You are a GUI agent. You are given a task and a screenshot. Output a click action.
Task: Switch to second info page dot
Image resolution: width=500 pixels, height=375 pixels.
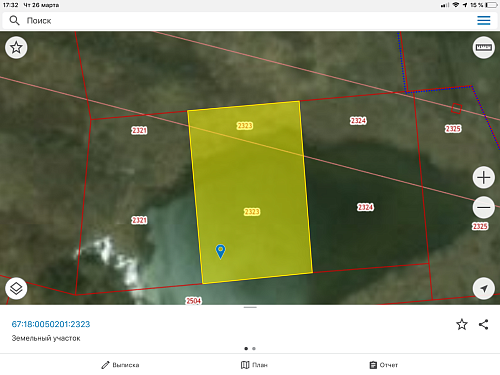coord(254,349)
